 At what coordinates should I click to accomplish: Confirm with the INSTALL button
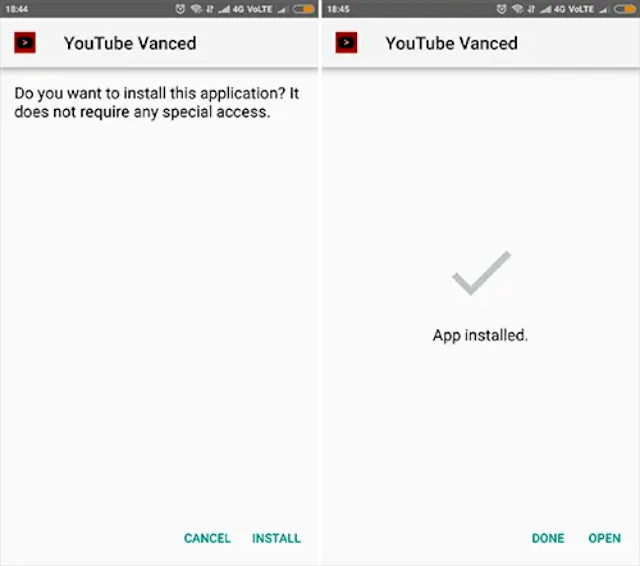[276, 538]
